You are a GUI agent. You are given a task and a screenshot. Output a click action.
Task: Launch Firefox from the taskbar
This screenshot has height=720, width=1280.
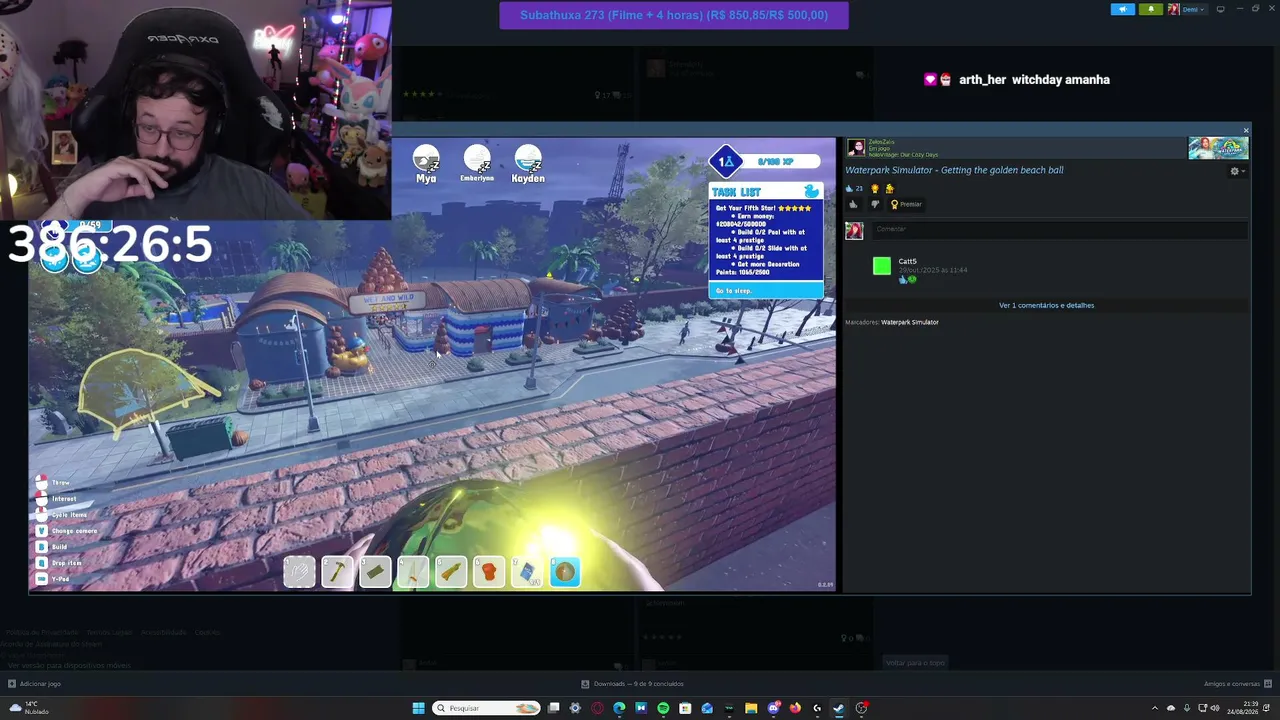coord(795,708)
